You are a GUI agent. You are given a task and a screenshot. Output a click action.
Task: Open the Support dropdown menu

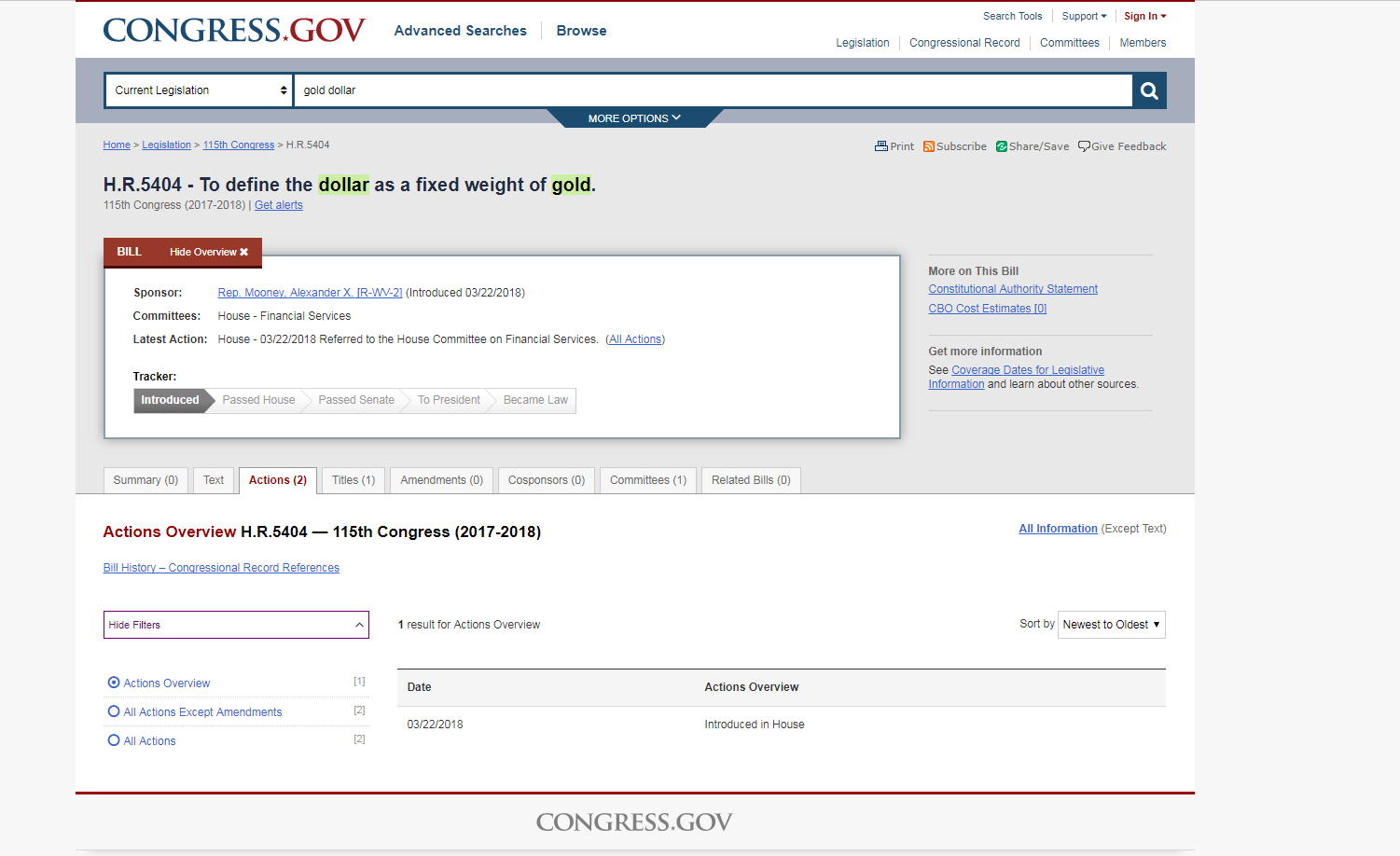coord(1084,16)
